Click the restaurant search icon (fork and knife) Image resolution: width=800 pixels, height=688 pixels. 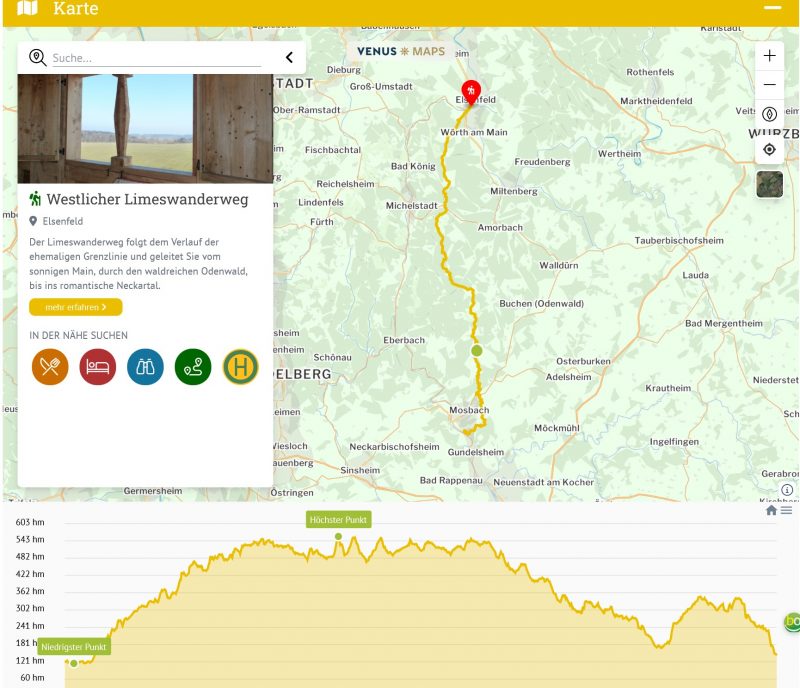click(50, 367)
